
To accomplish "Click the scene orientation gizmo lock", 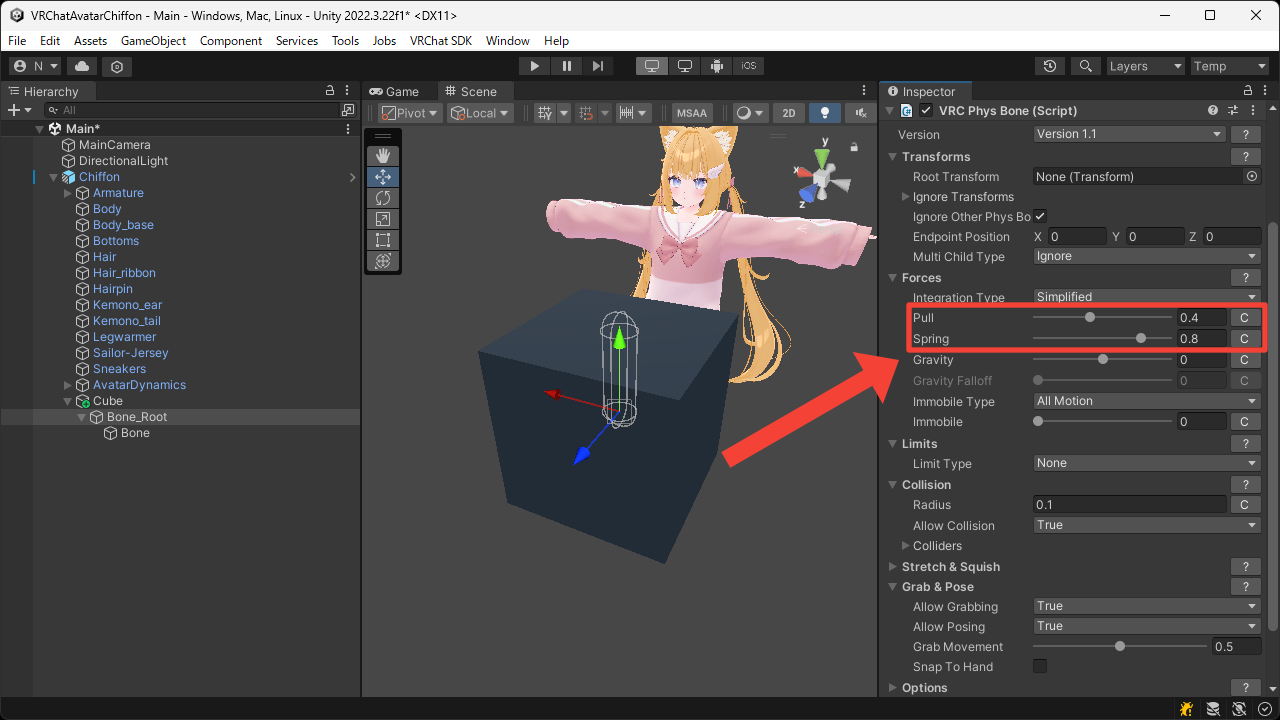I will coord(854,147).
